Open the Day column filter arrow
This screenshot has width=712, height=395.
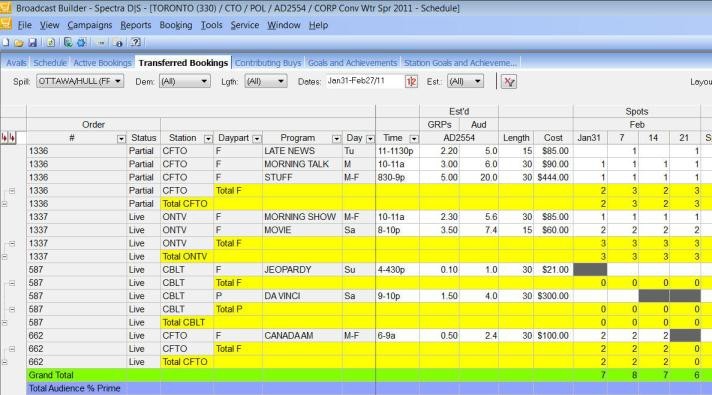pos(370,138)
